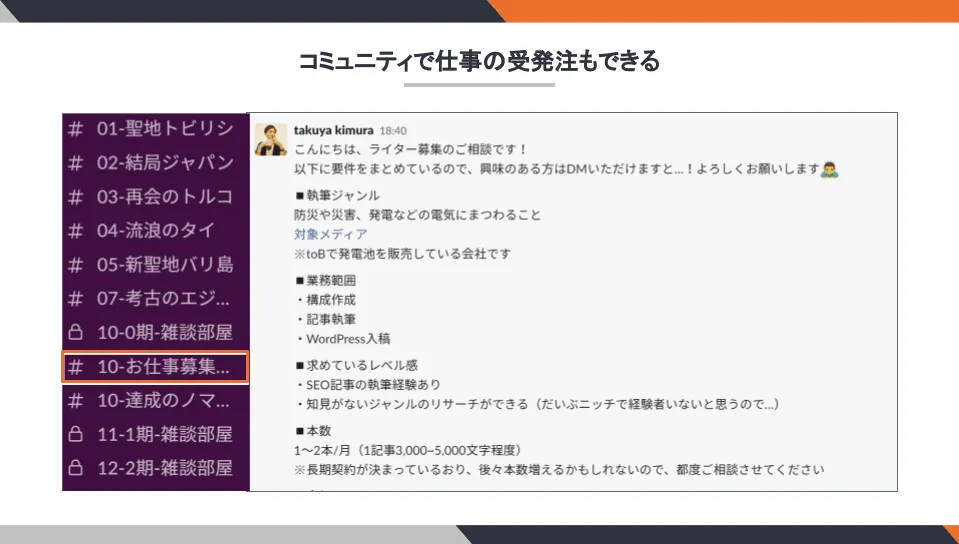Click the note ※toBで発電池を販売している会社です
The image size is (959, 544).
(402, 254)
